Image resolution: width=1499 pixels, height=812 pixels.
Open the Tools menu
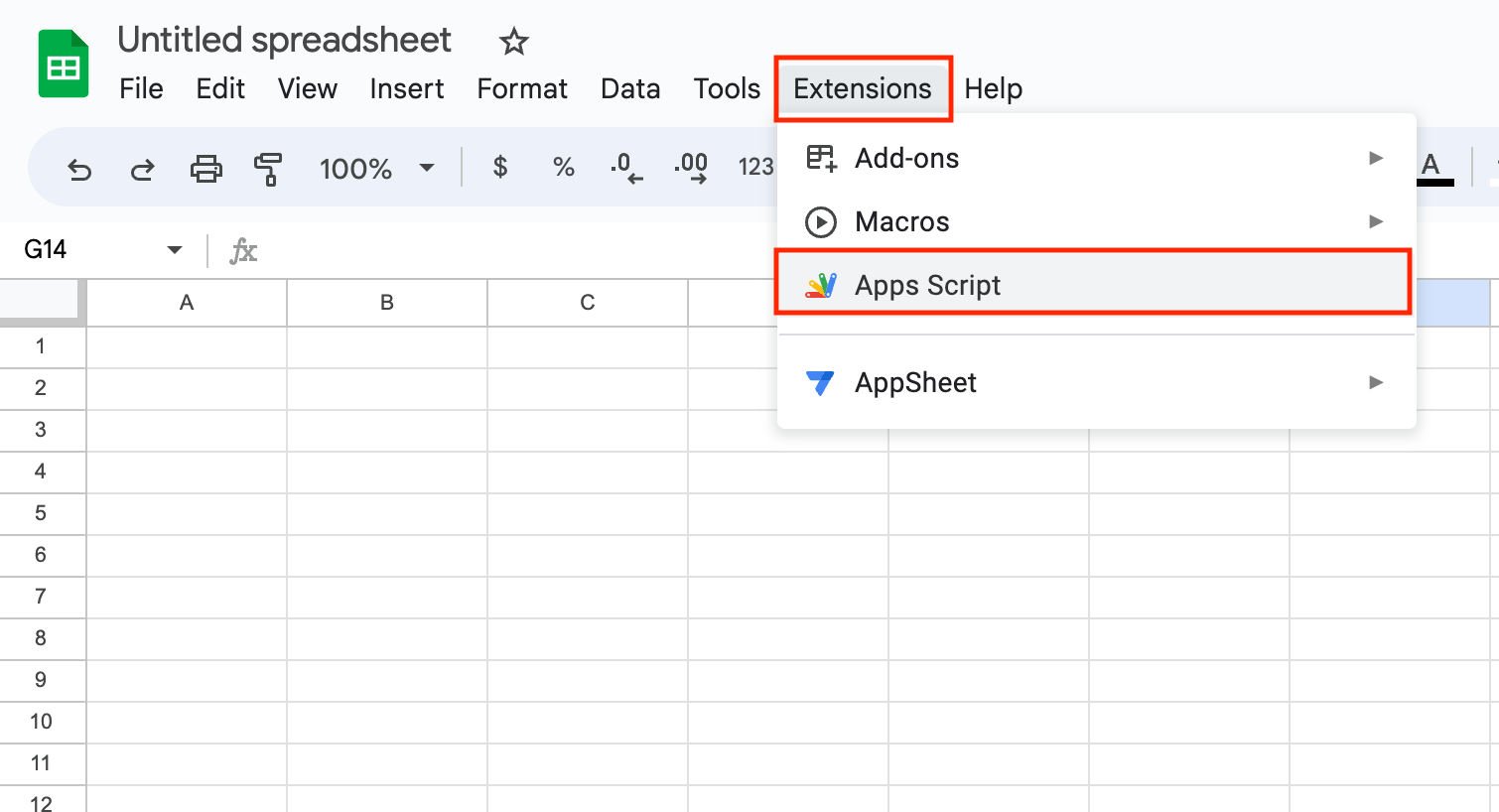click(x=727, y=89)
